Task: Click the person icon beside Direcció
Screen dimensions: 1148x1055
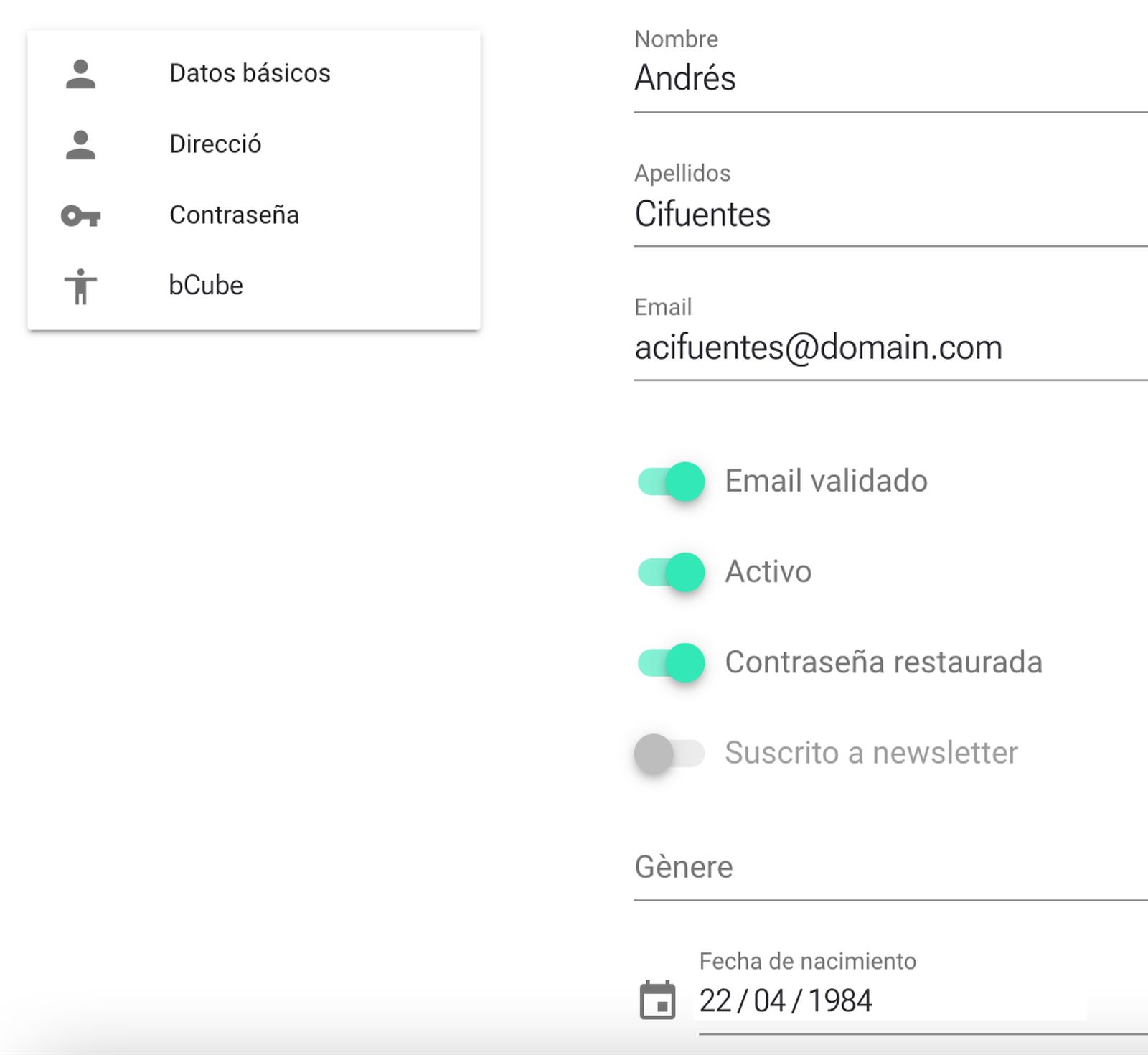Action: click(x=81, y=143)
